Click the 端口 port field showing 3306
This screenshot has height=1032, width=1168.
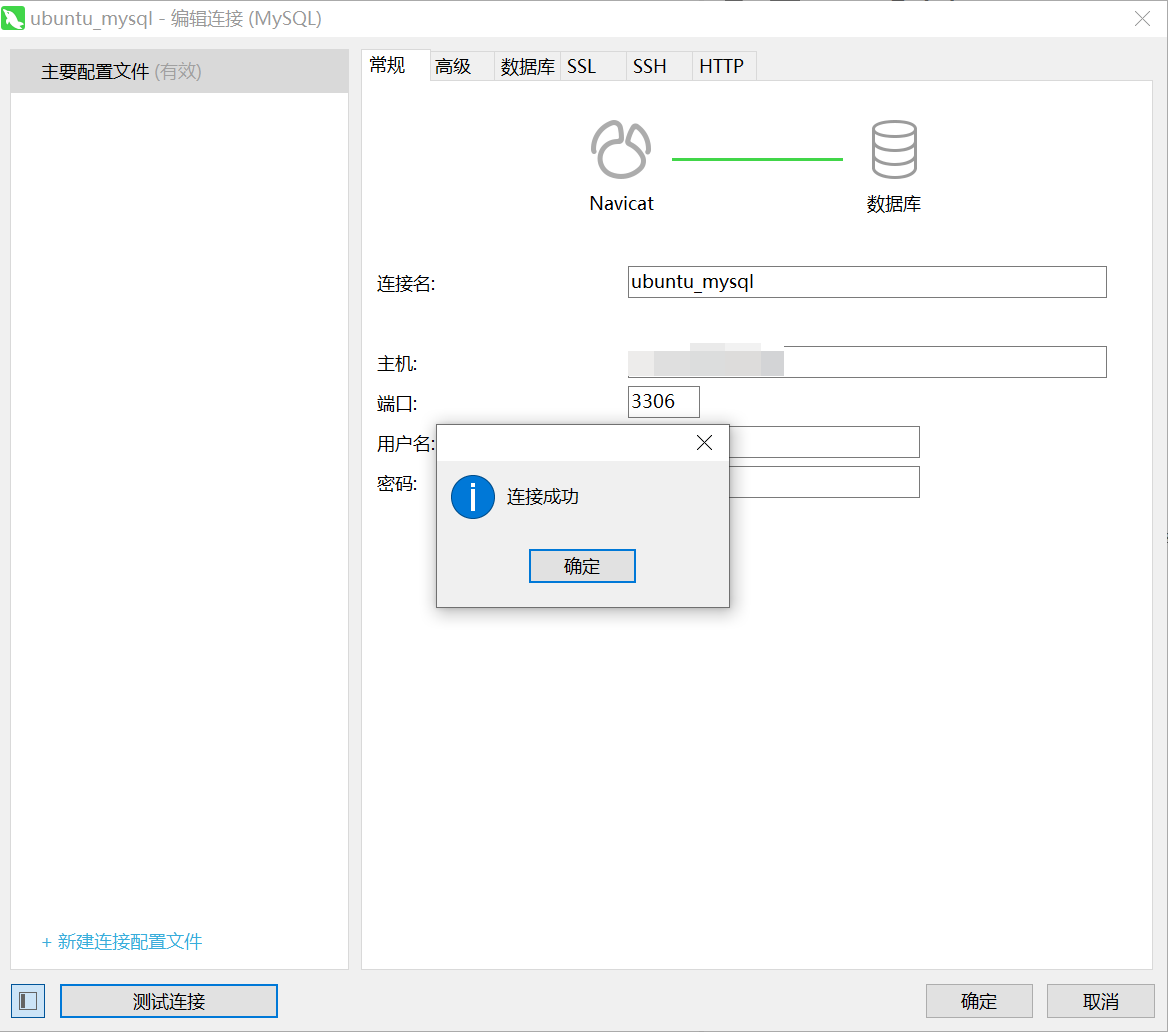click(x=664, y=402)
